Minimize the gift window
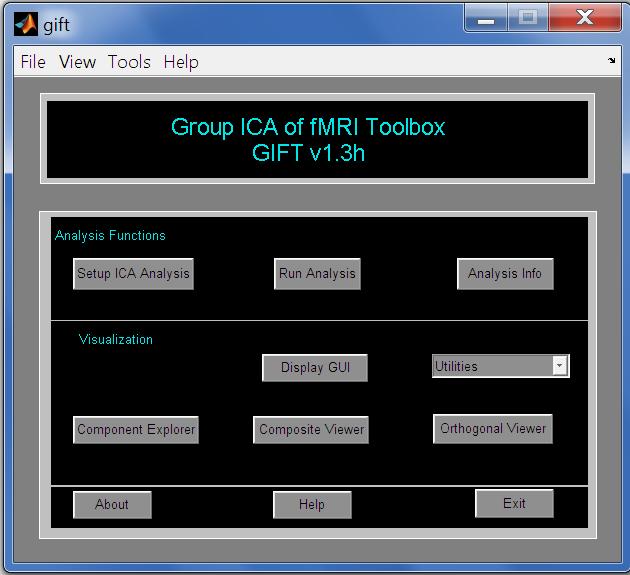The image size is (630, 575). (486, 17)
